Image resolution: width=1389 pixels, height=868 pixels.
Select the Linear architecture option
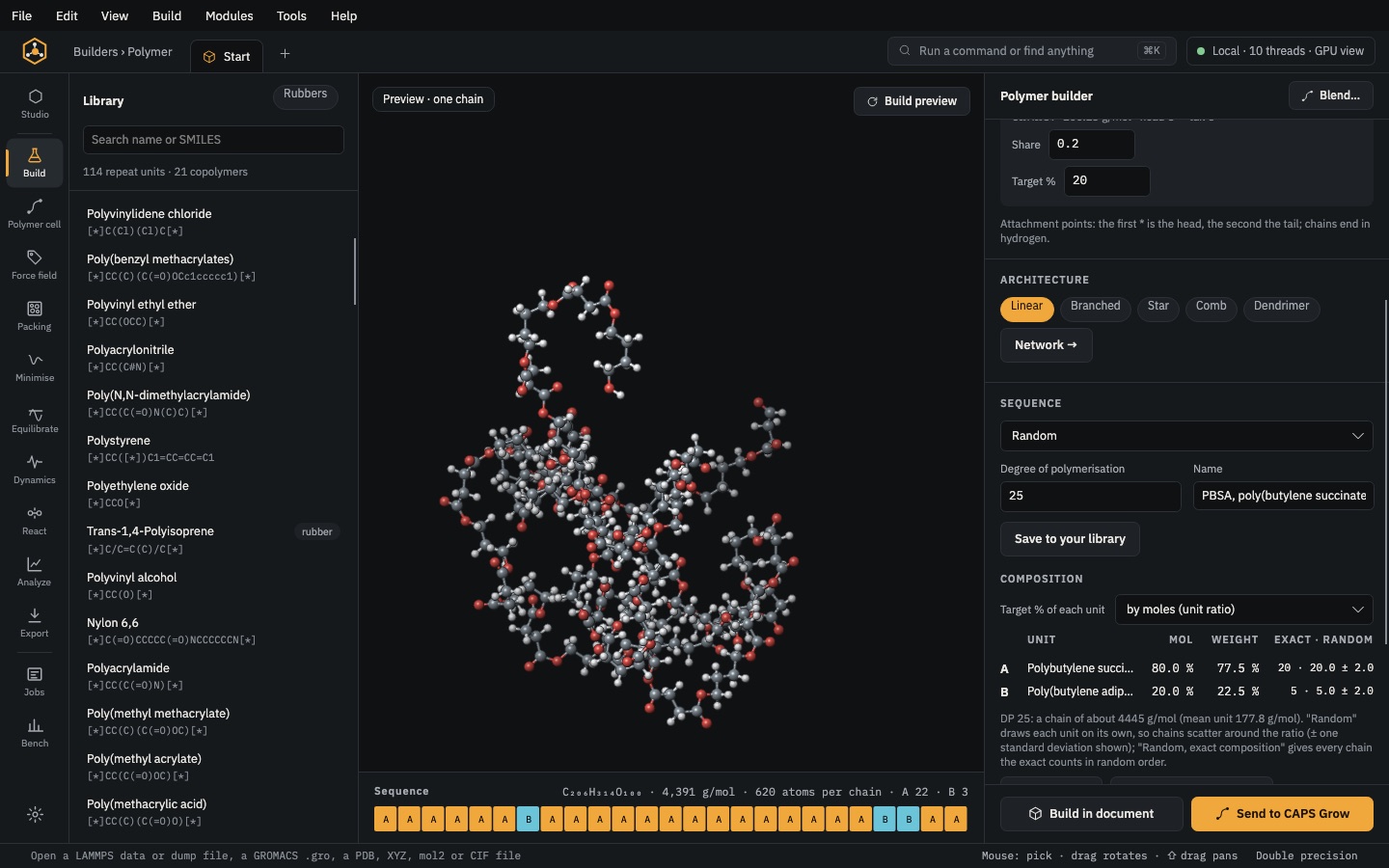1026,308
